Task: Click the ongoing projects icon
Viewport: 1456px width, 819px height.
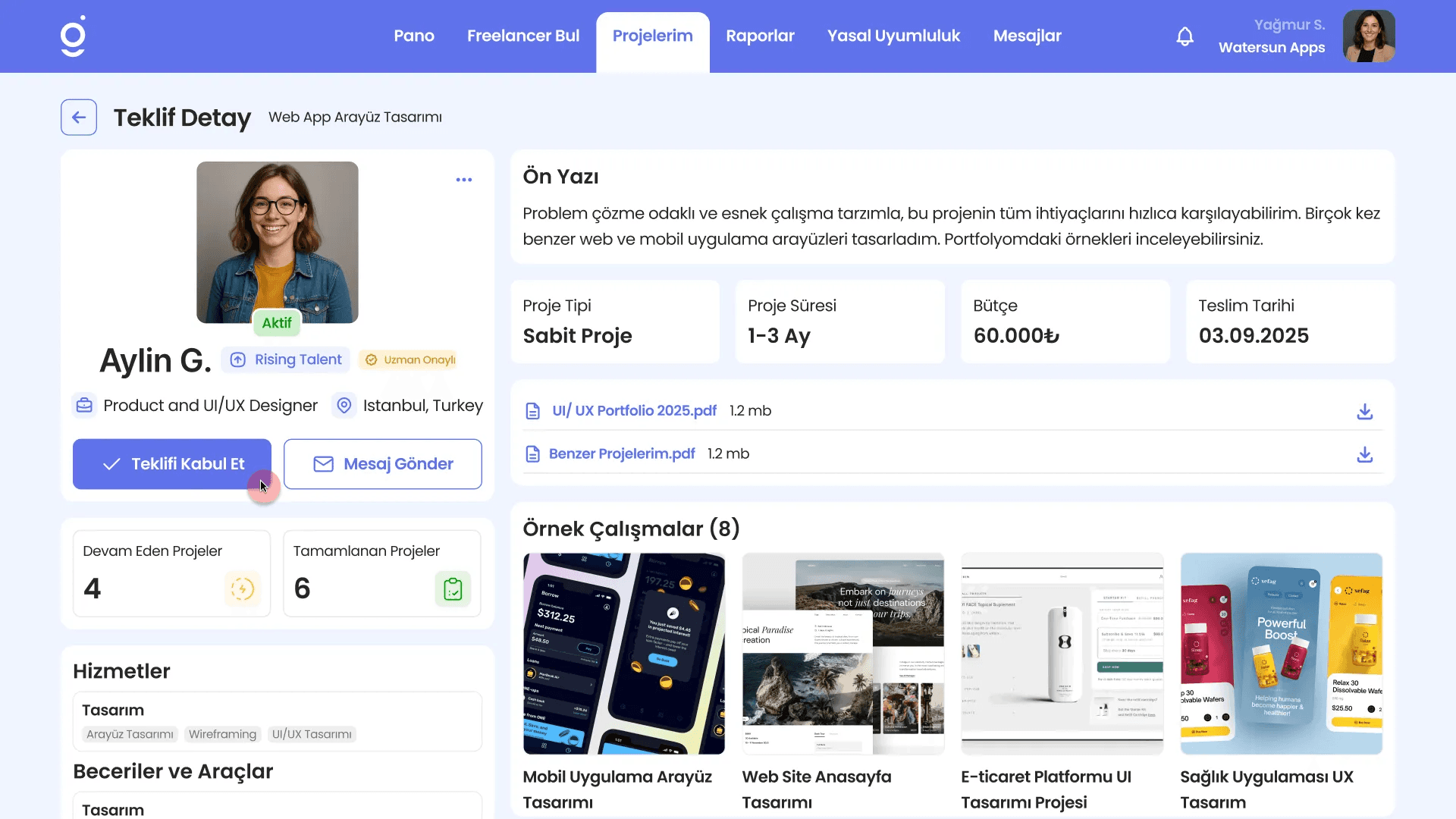Action: tap(242, 589)
